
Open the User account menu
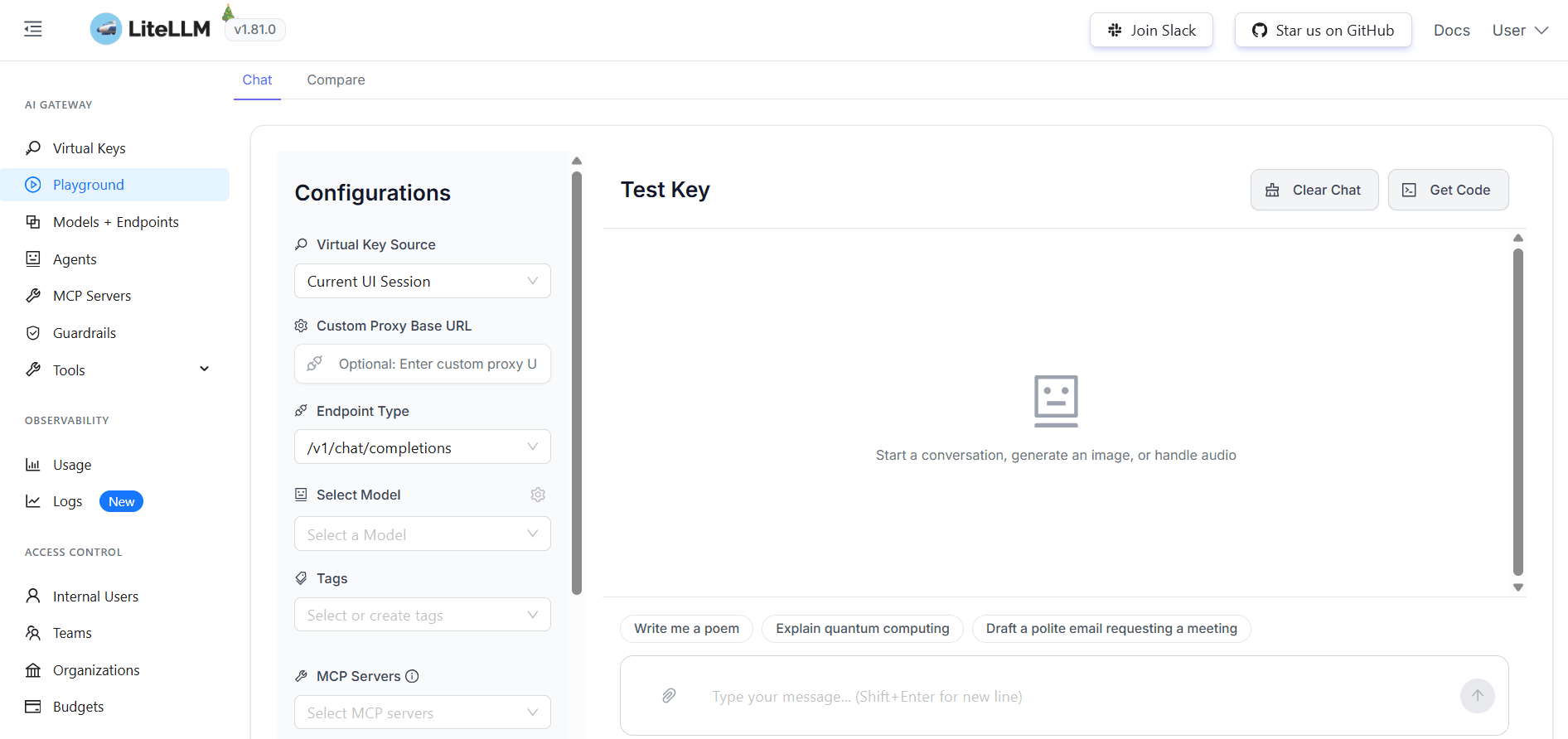point(1520,31)
